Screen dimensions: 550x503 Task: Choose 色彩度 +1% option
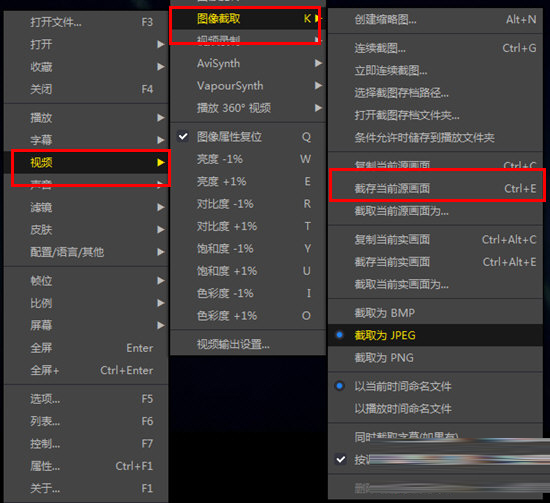tap(248, 316)
